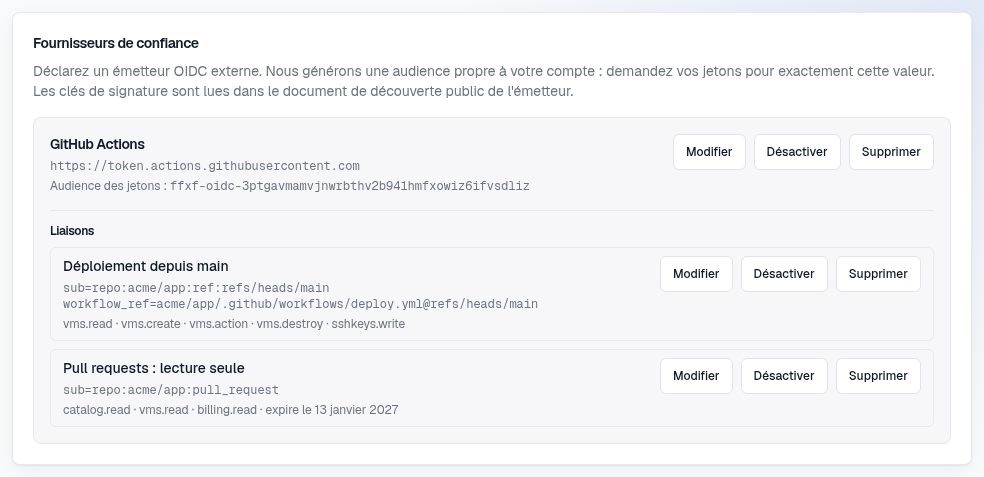
Task: Deactivate the Pull requests : lecture seule binding
Action: pos(784,376)
